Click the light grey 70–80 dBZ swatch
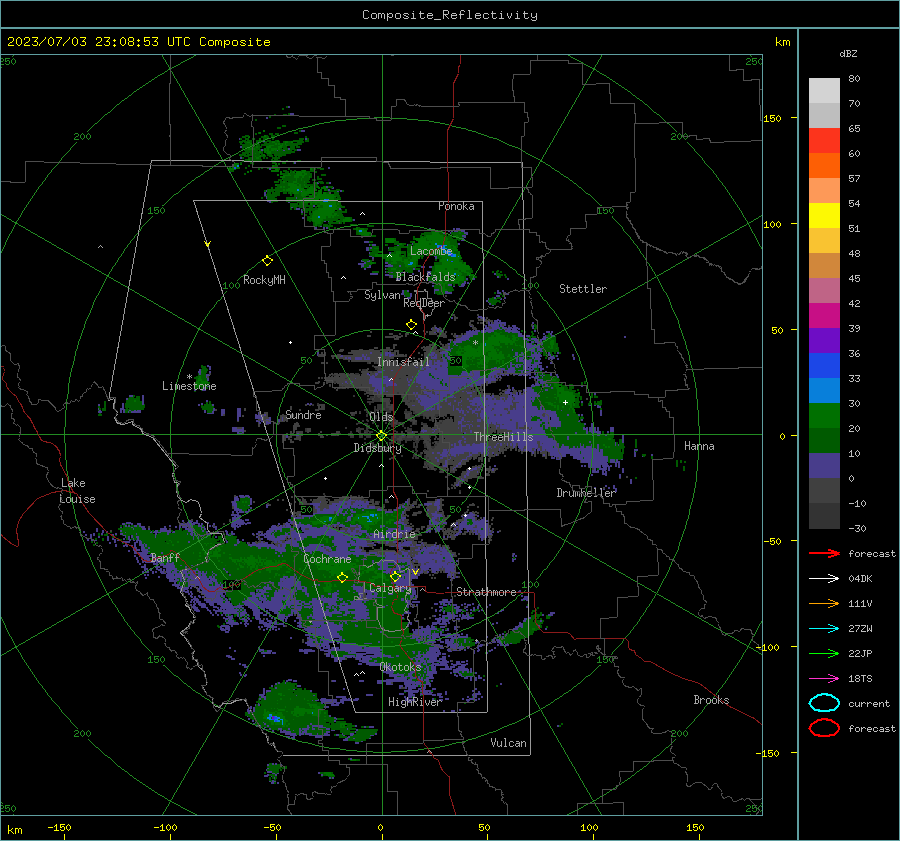Image resolution: width=900 pixels, height=841 pixels. click(x=824, y=91)
